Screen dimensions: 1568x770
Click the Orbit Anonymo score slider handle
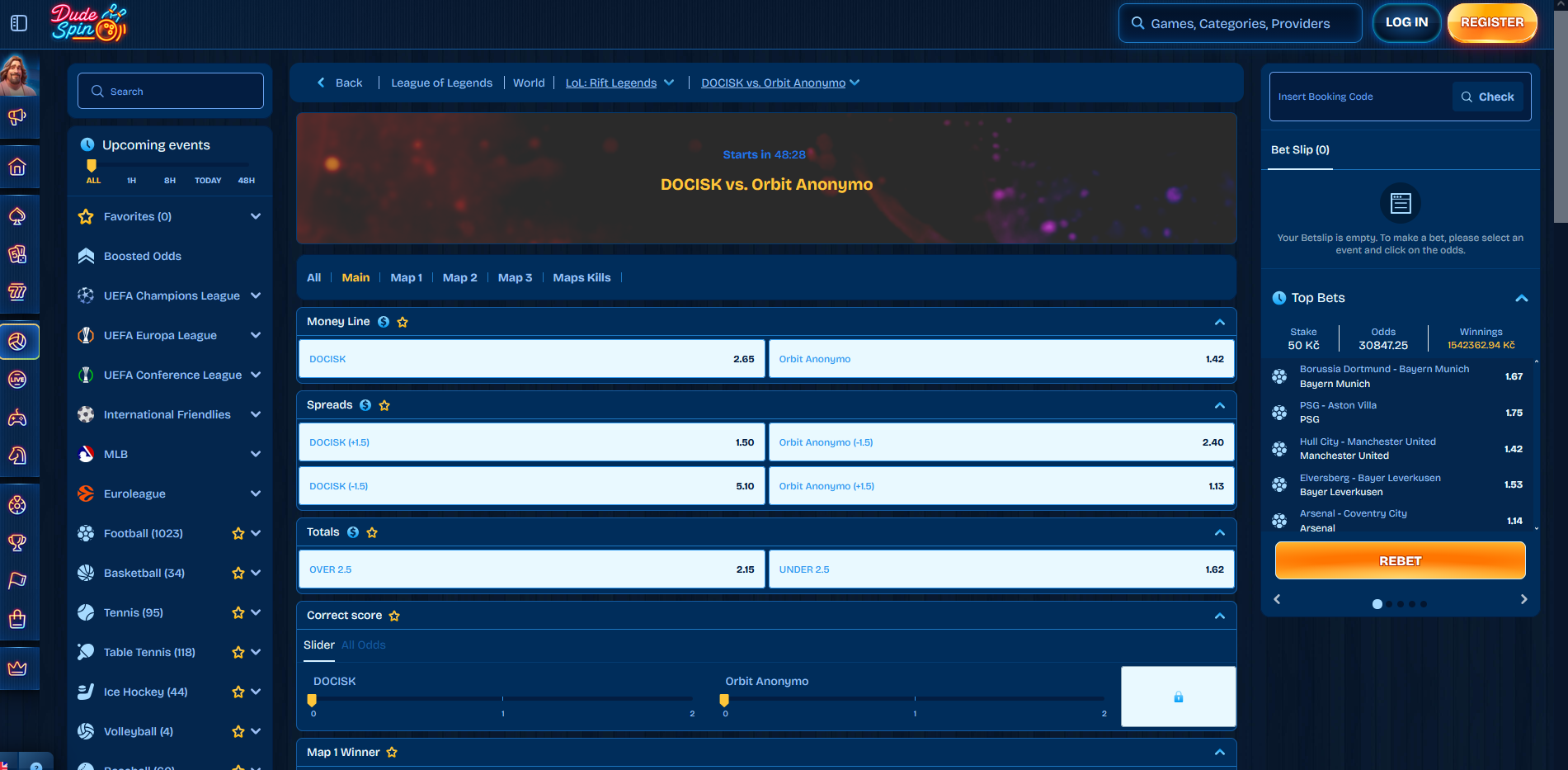click(724, 700)
